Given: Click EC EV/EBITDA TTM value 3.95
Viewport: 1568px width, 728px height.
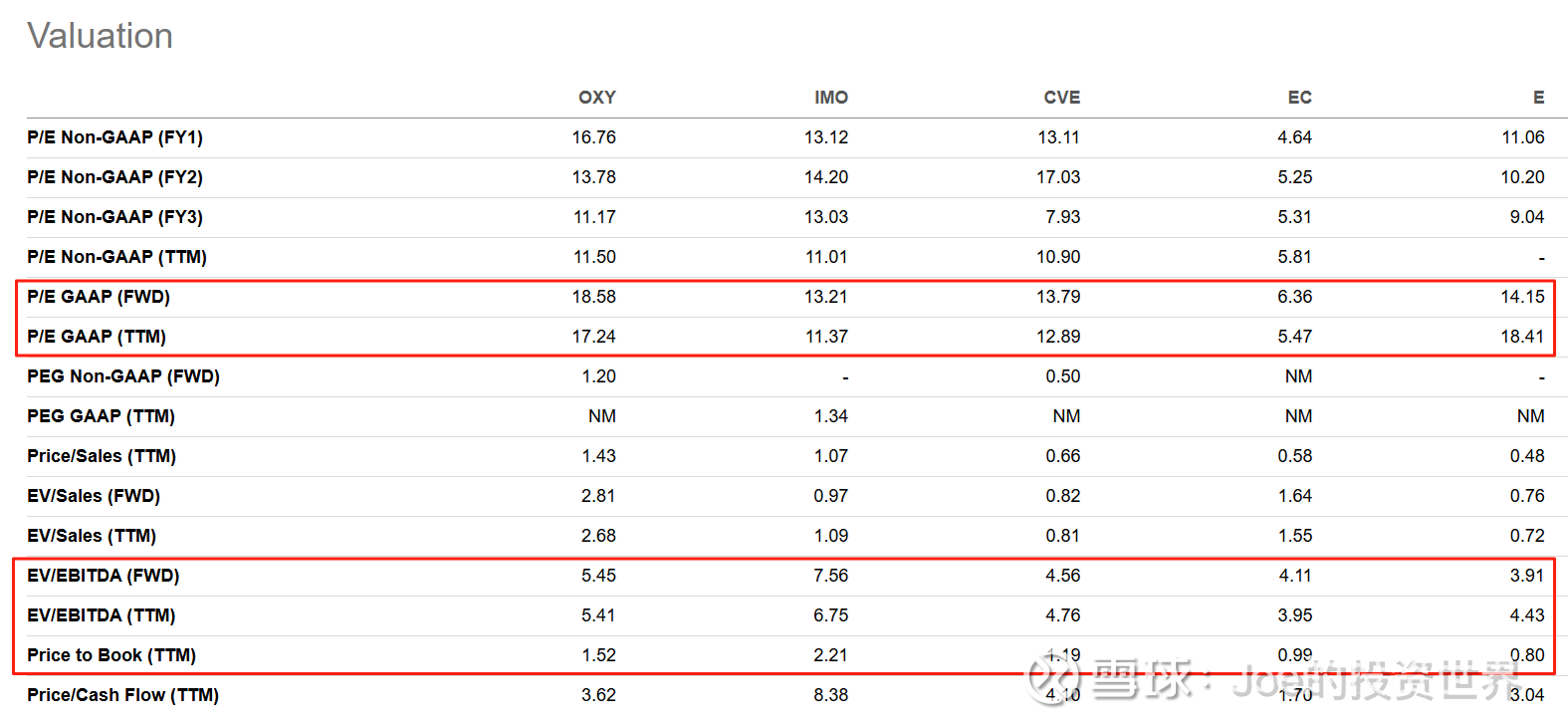Looking at the screenshot, I should coord(1295,615).
